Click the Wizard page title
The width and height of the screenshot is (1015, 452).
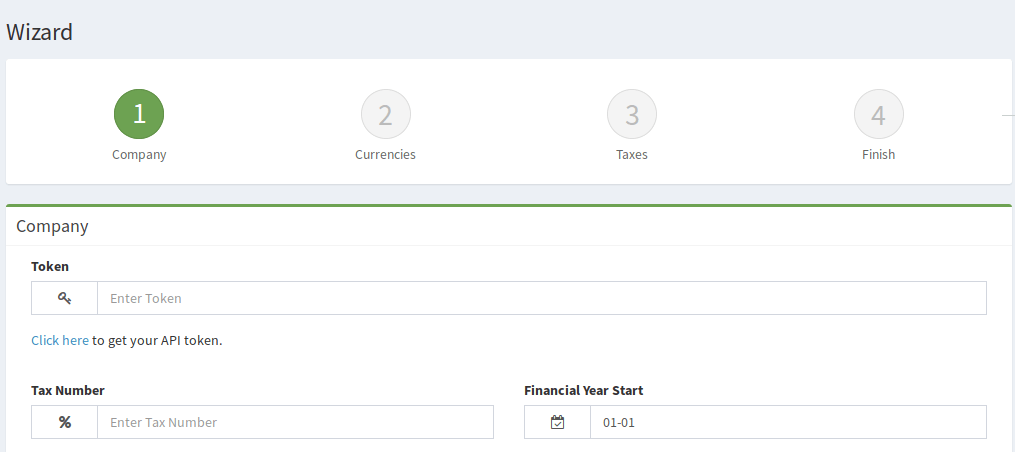tap(39, 31)
